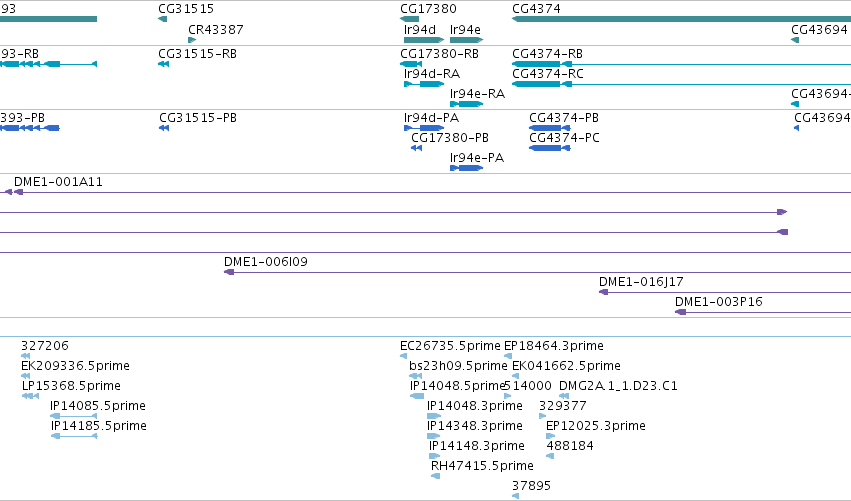851x501 pixels.
Task: Select the CG4374-RB transcript label
Action: point(547,54)
